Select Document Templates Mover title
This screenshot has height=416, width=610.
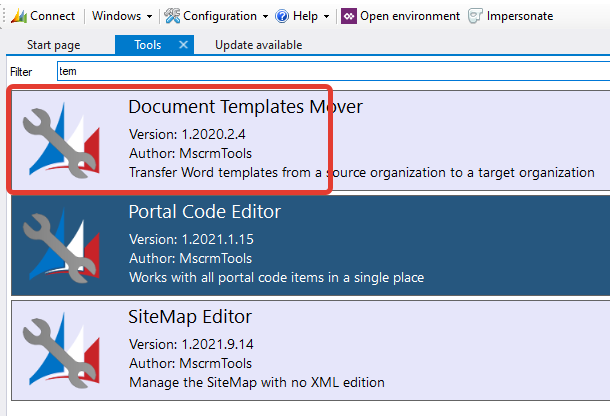click(x=245, y=107)
